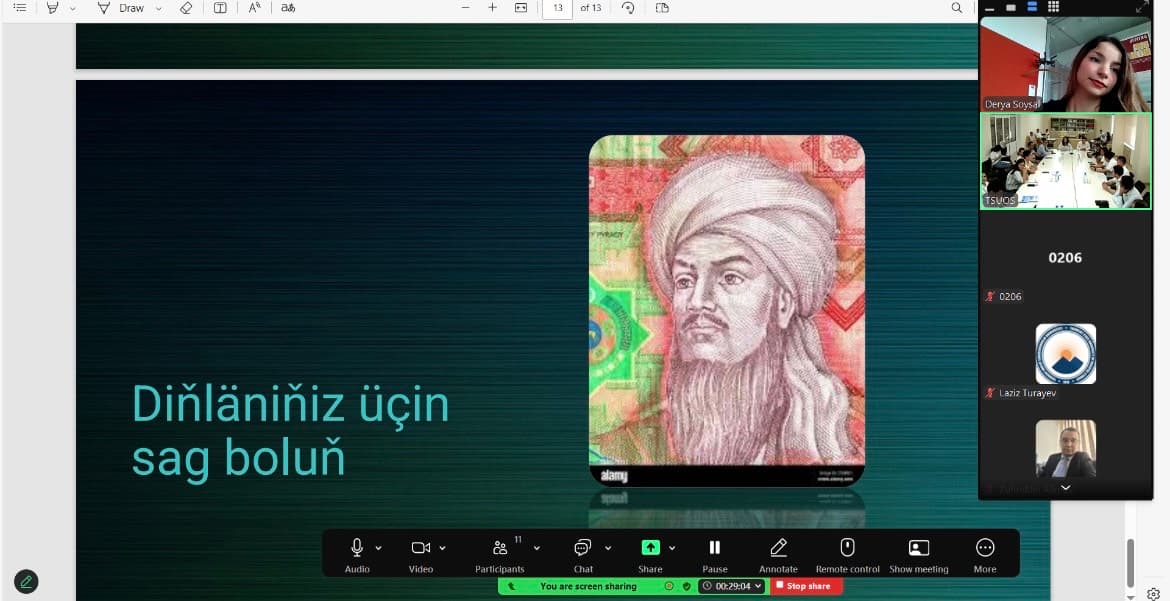Mute or unmute with the Audio button
1170x601 pixels.
tap(357, 555)
